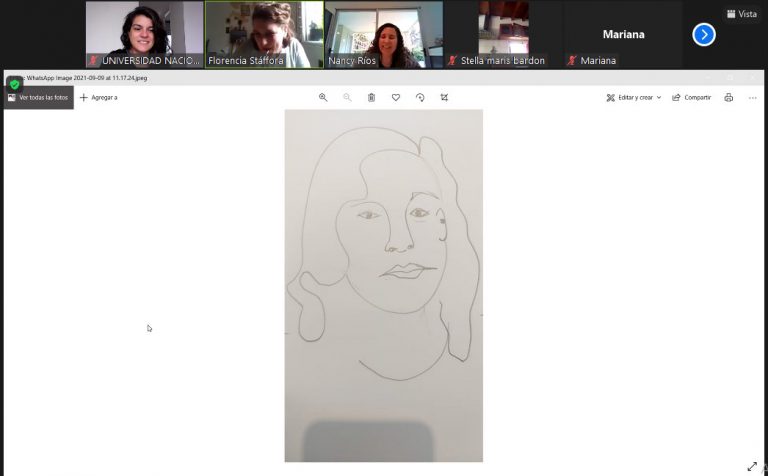The image size is (768, 476).
Task: Open the Vista layout menu
Action: 741,14
